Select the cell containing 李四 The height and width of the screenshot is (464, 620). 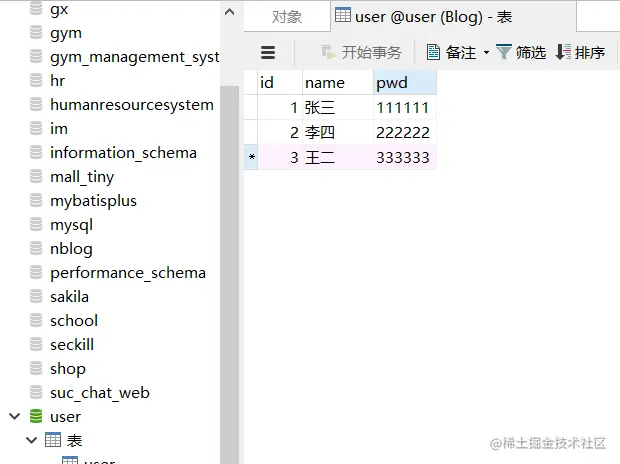coord(338,132)
